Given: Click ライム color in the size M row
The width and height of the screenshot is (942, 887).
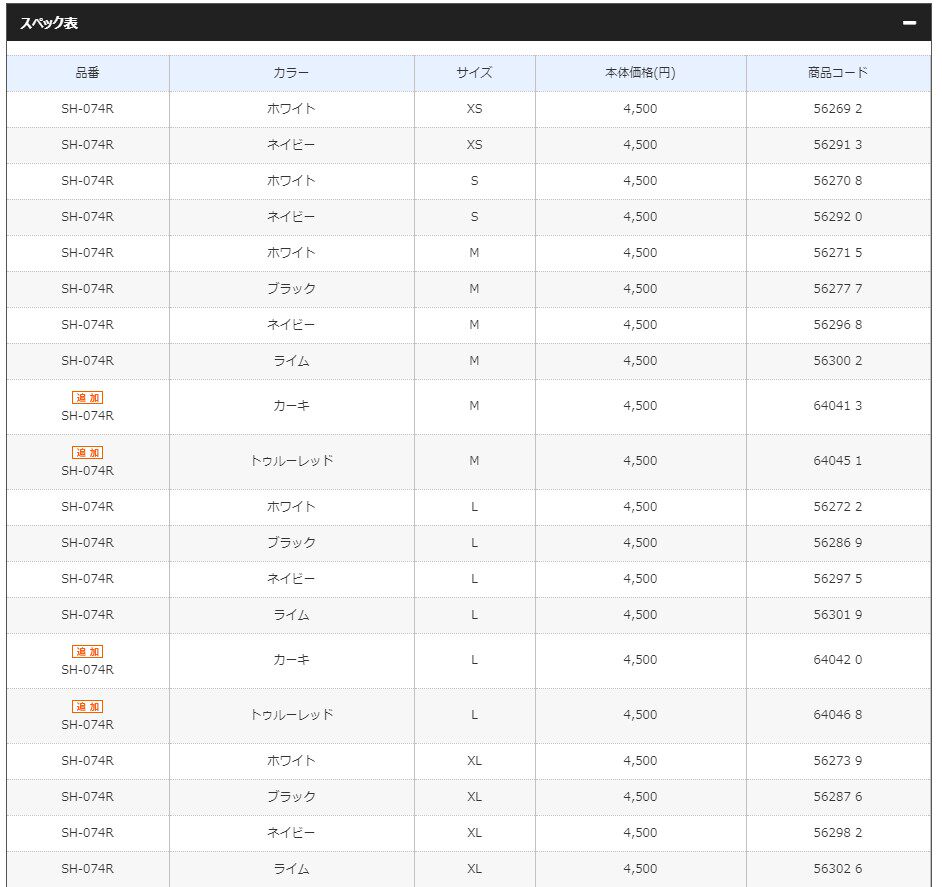Looking at the screenshot, I should (291, 361).
